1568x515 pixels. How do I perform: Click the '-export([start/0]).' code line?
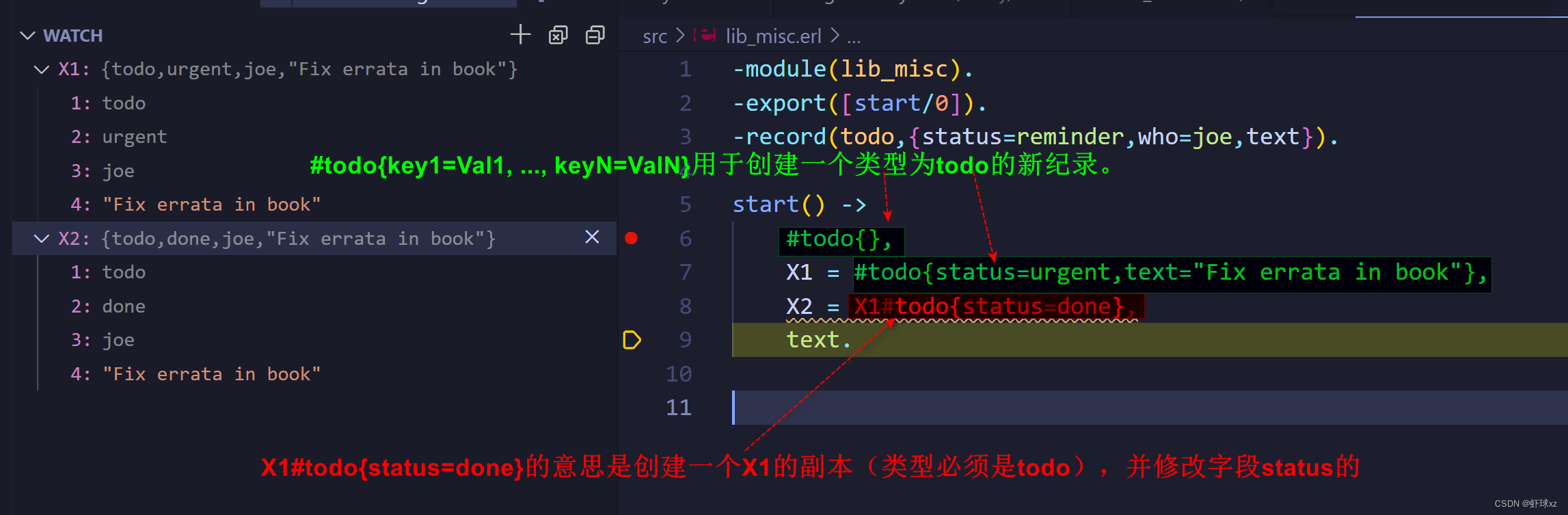[x=859, y=103]
